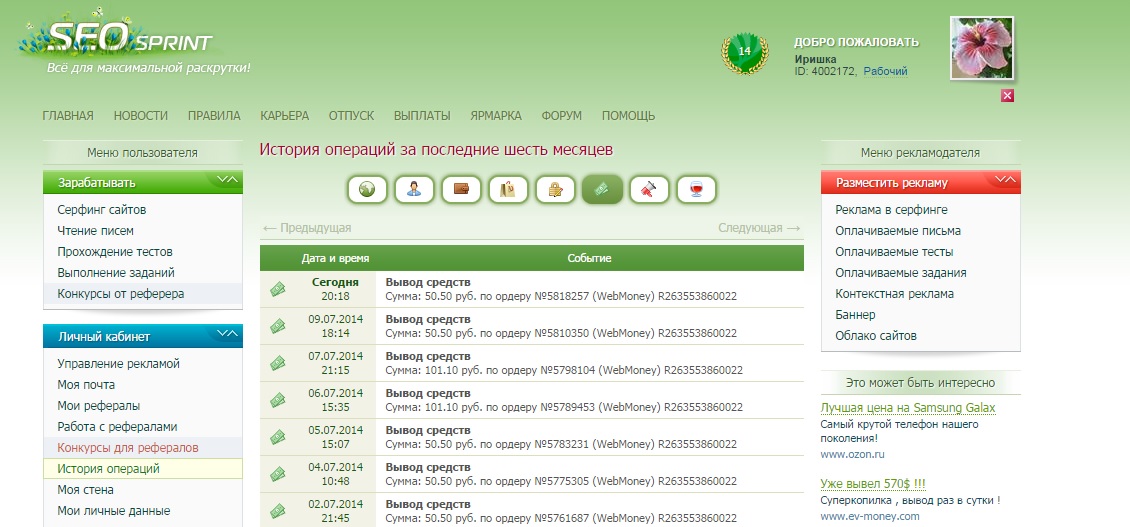Click the wine glass filter icon
This screenshot has width=1130, height=527.
pyautogui.click(x=696, y=190)
